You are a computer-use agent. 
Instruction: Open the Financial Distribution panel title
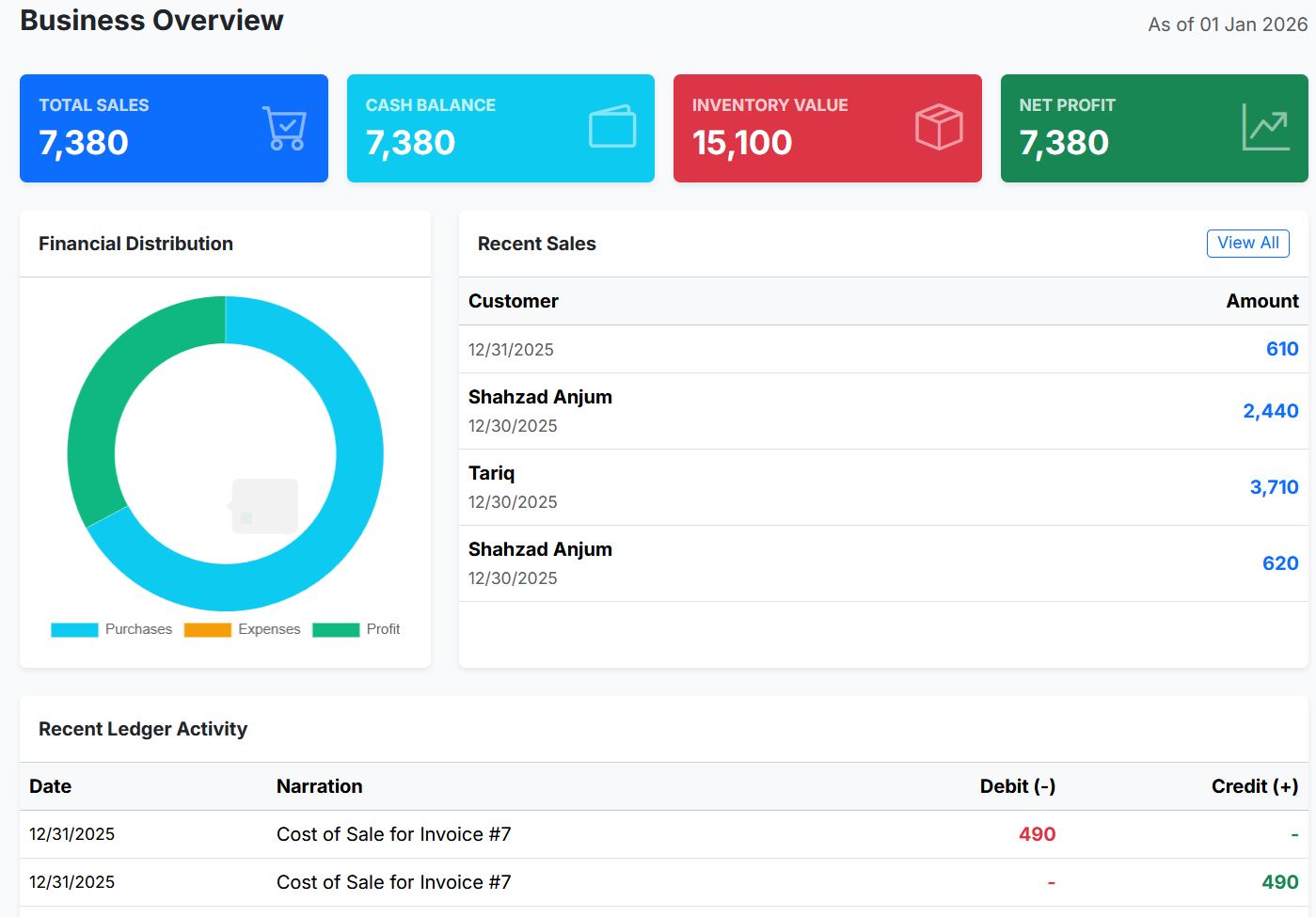[x=135, y=243]
